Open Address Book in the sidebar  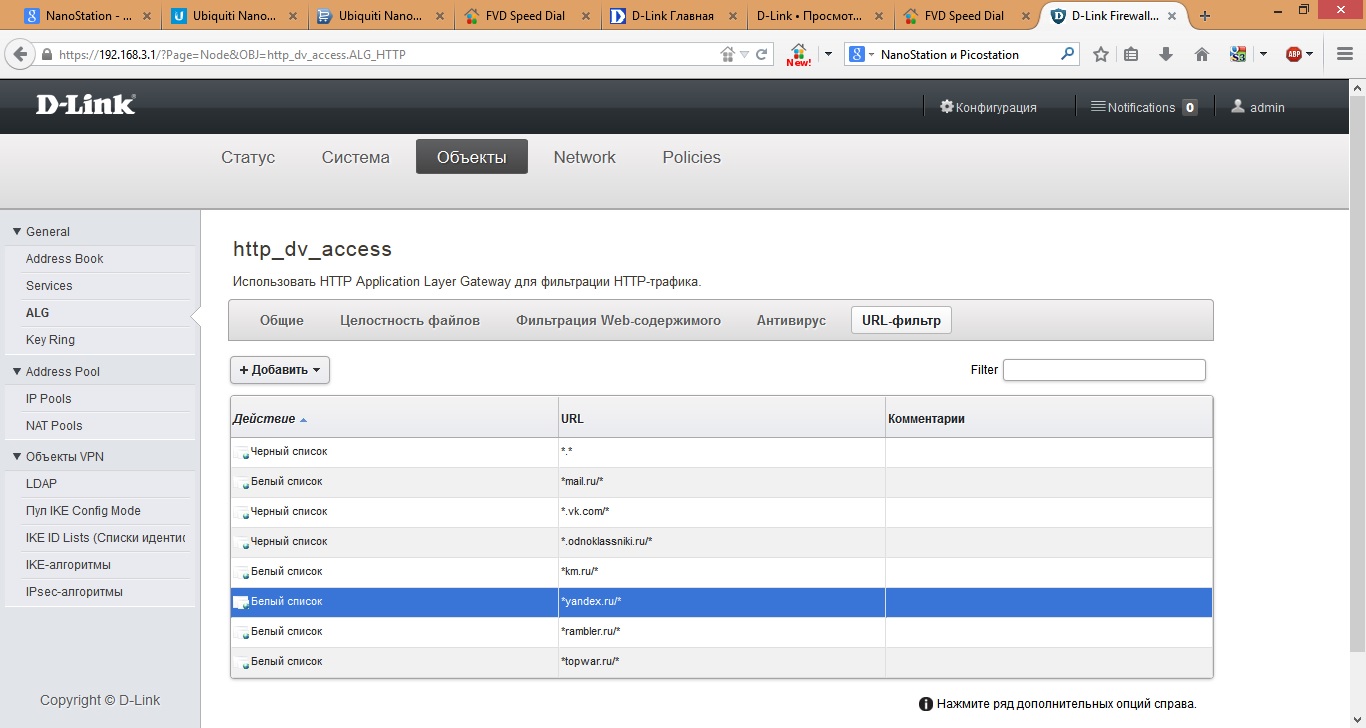[x=65, y=259]
